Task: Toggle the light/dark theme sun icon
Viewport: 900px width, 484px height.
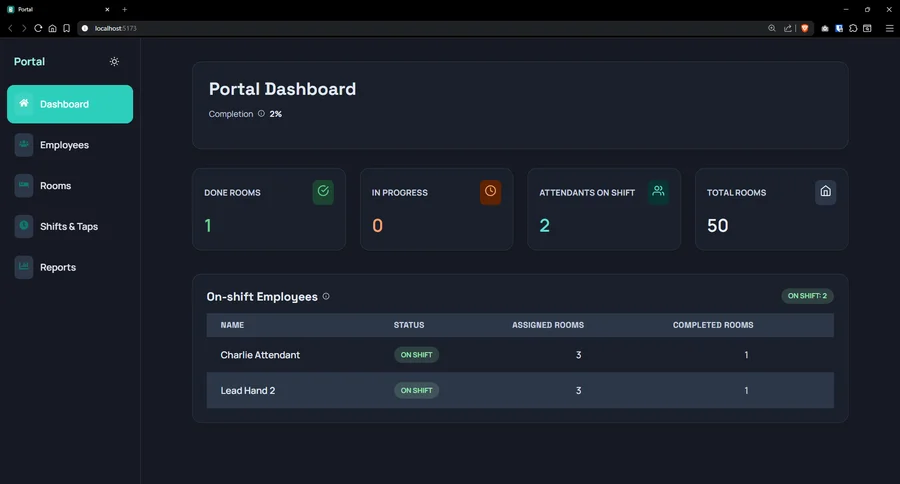Action: 114,61
